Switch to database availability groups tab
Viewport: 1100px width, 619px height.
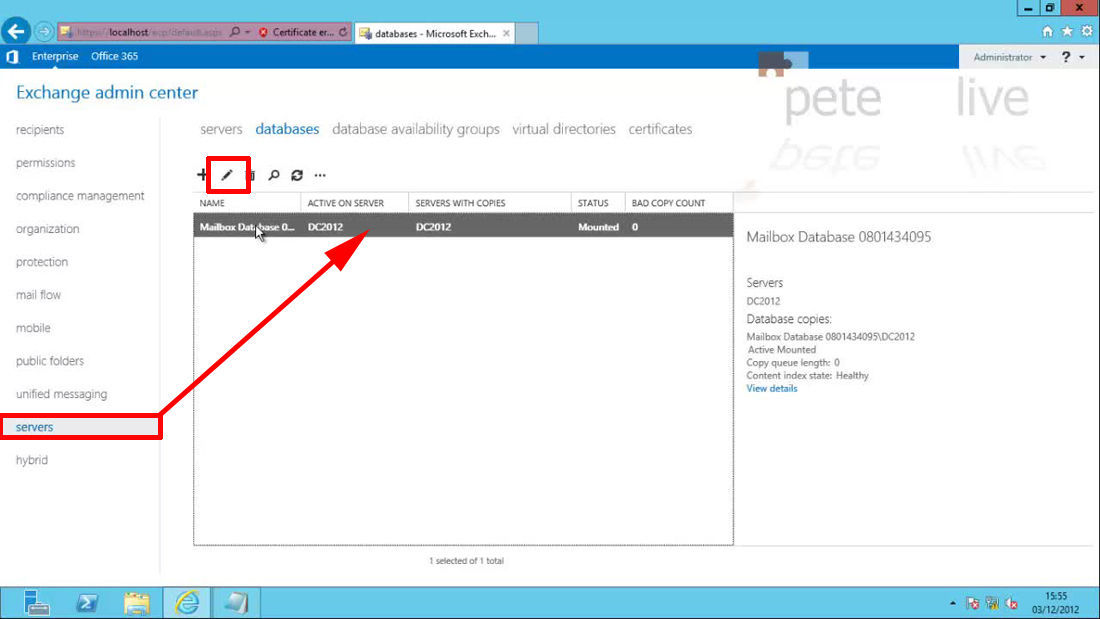[x=415, y=129]
